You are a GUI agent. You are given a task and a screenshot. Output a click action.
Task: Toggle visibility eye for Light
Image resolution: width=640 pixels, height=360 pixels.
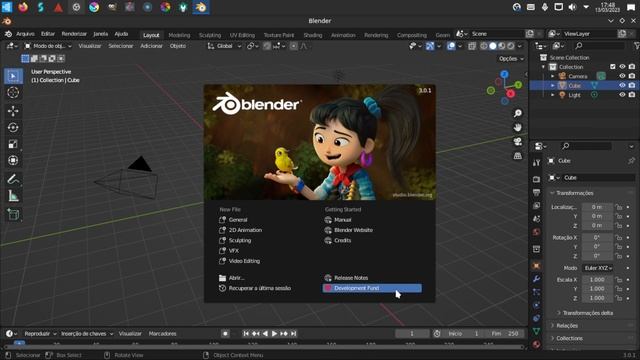pos(622,95)
